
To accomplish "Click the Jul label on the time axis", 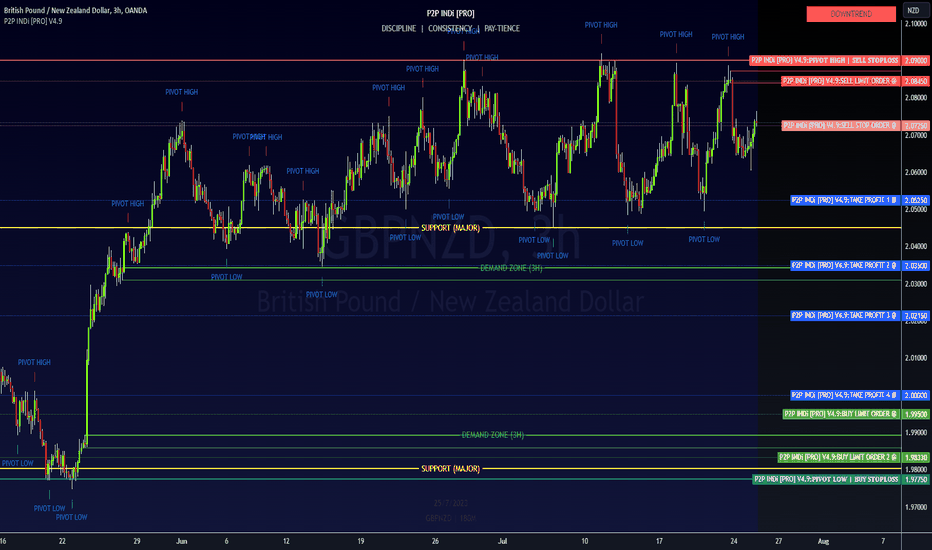I will click(502, 541).
